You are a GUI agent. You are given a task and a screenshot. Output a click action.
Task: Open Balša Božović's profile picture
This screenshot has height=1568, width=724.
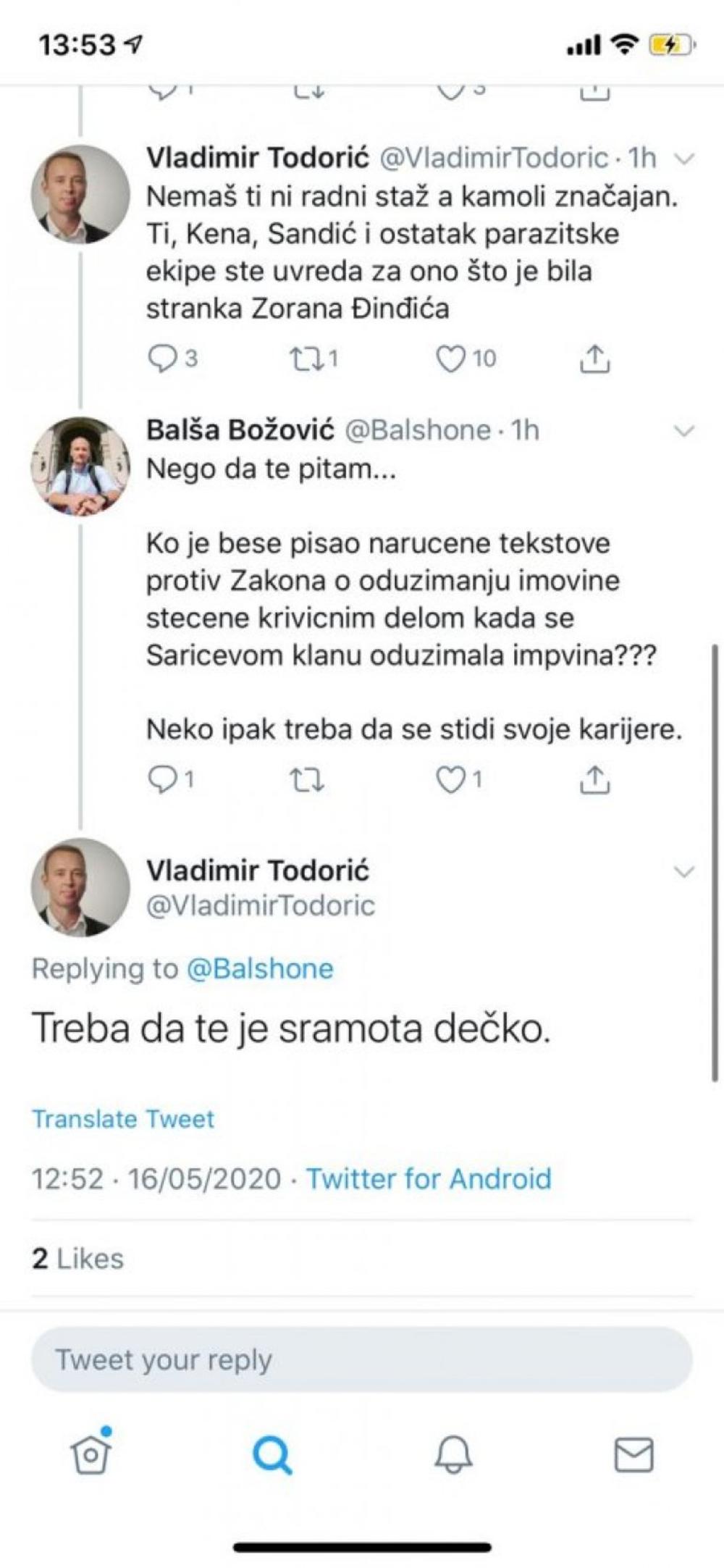click(x=80, y=467)
